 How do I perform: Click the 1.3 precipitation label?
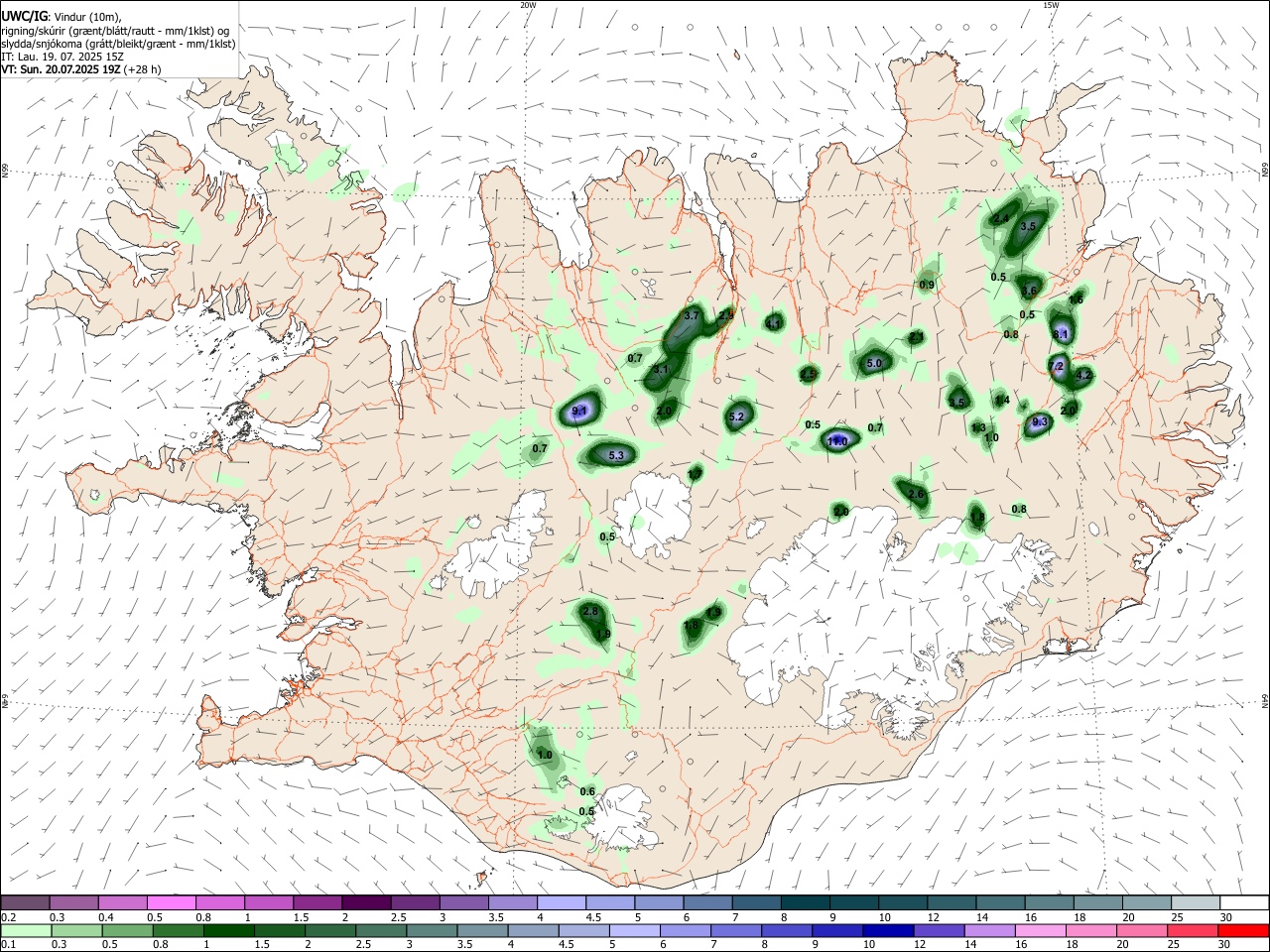click(x=978, y=428)
